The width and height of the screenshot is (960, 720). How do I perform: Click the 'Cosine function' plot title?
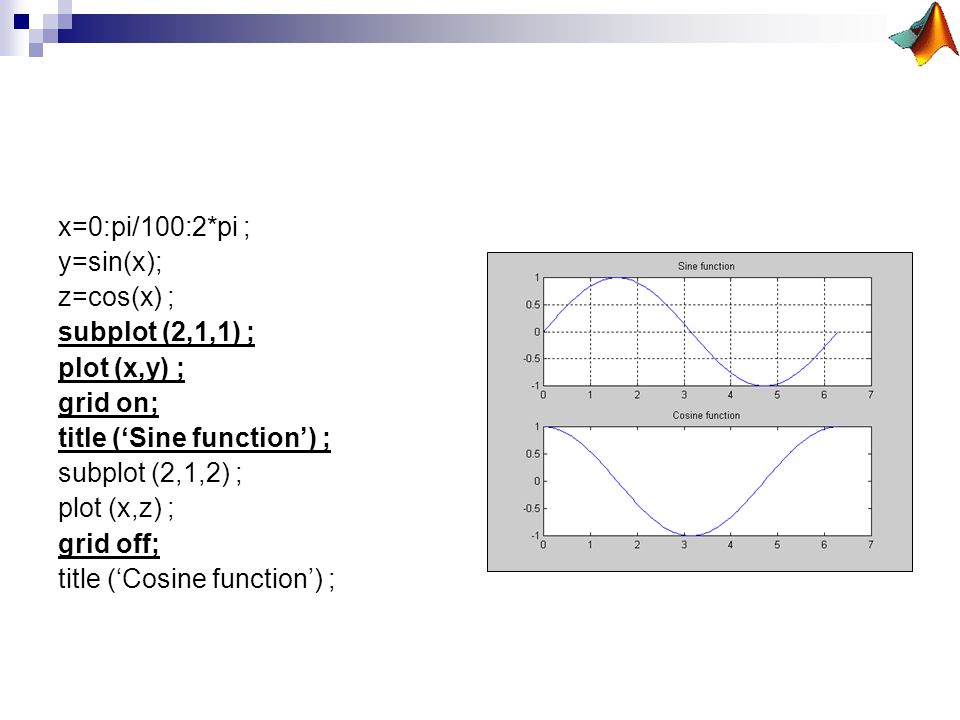coord(706,415)
